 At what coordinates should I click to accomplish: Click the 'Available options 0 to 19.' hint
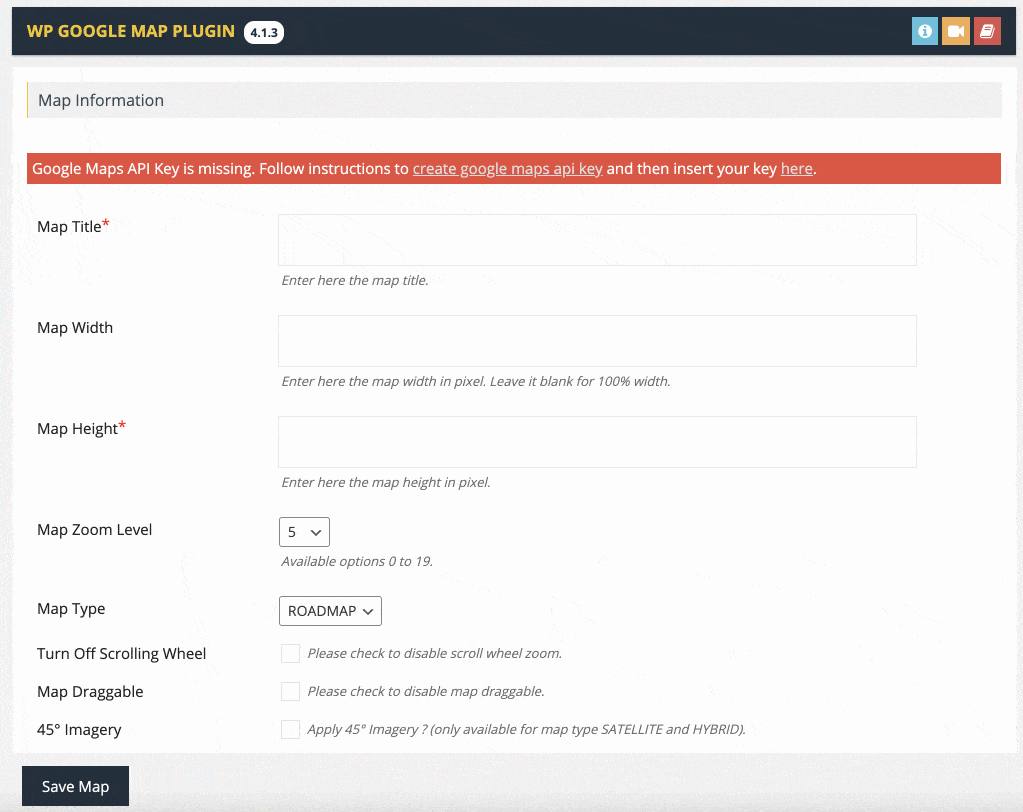coord(357,562)
